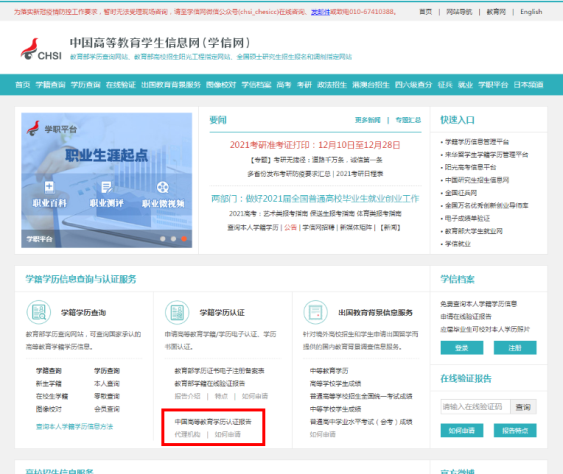Open the 2021考研准考证打印 headline

[315, 145]
